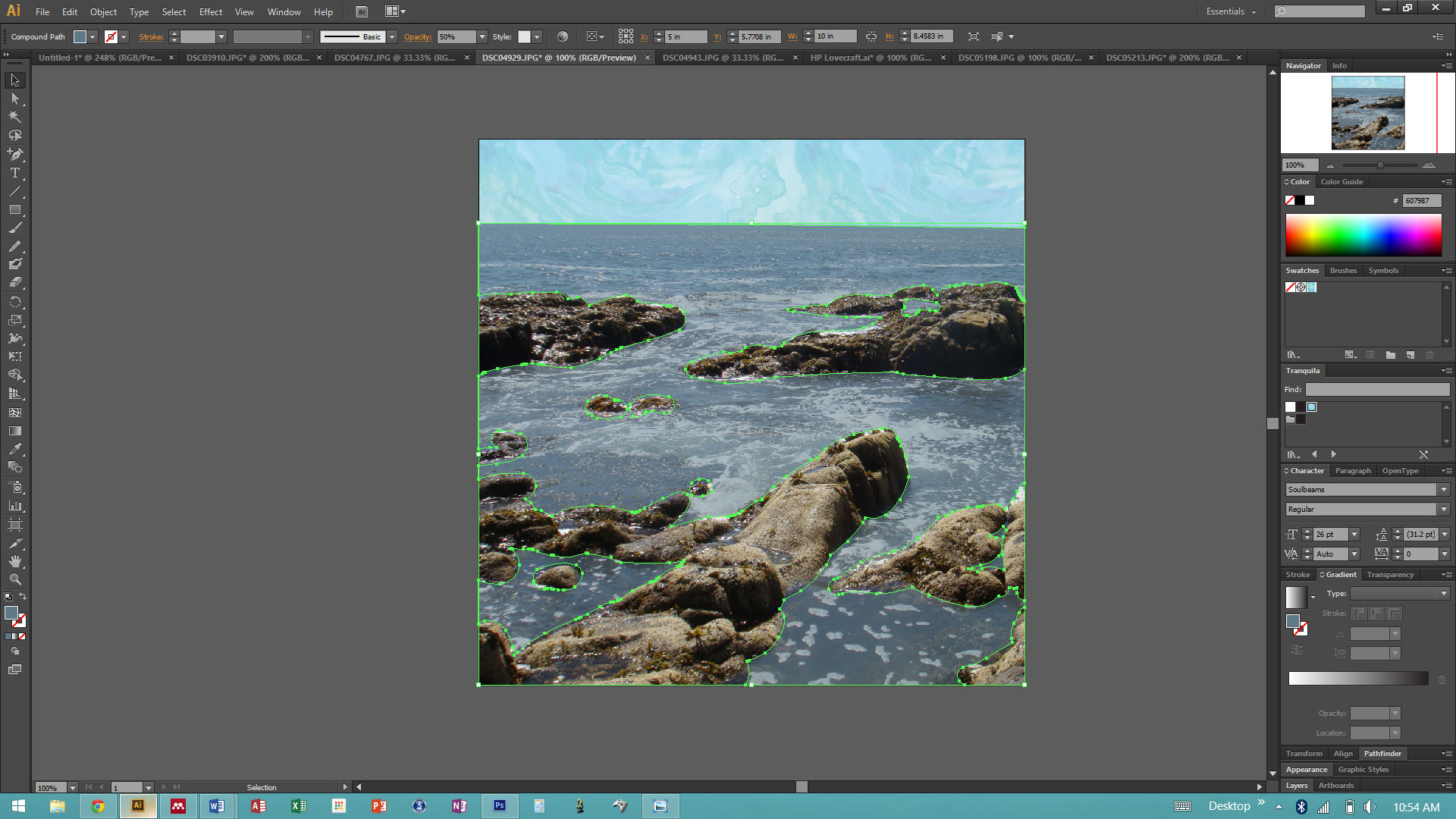Set the color to None in the Color panel
This screenshot has height=819, width=1456.
pos(1290,200)
